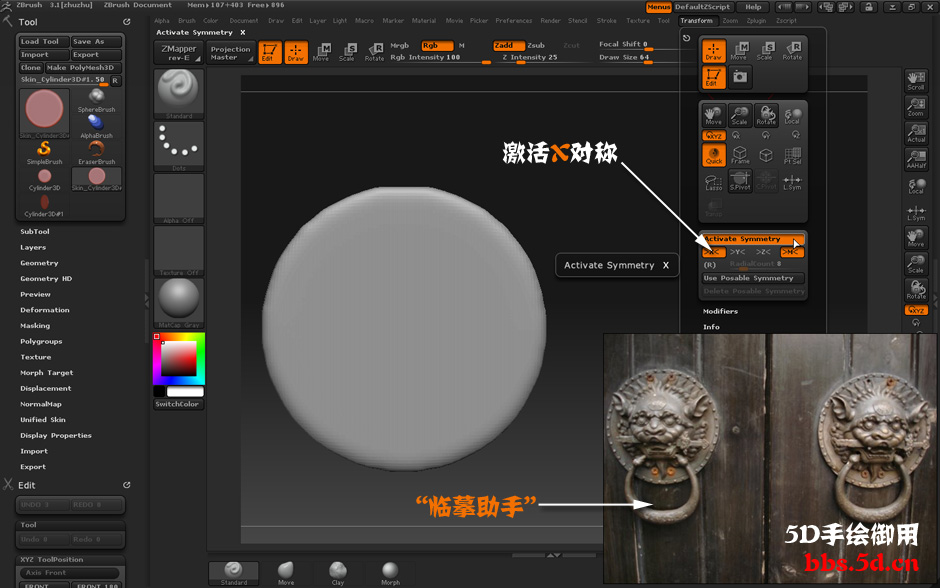Enable the M material channel button
Screen dimensions: 940x588
[462, 46]
